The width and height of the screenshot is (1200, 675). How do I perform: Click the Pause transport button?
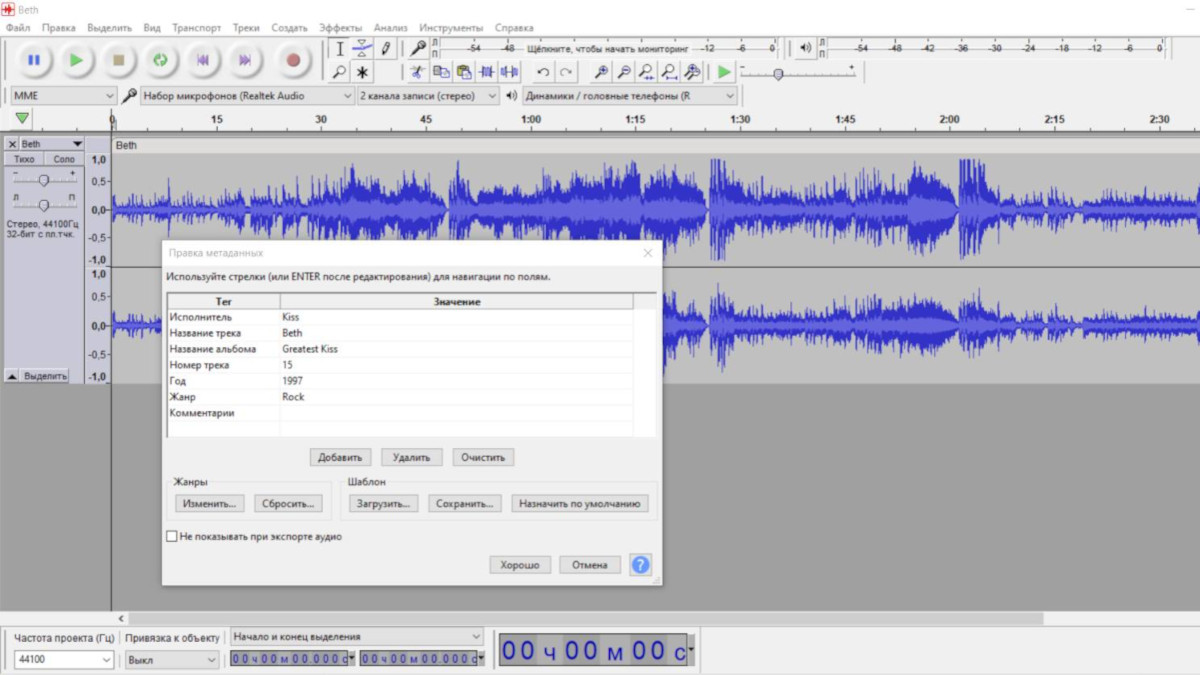click(34, 60)
